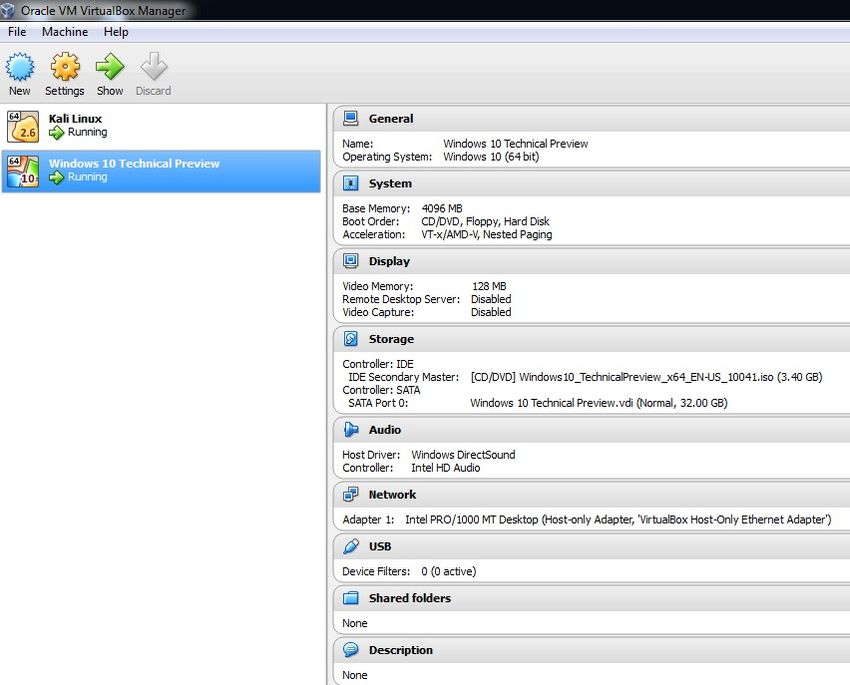Click None under Shared folders

pyautogui.click(x=355, y=623)
